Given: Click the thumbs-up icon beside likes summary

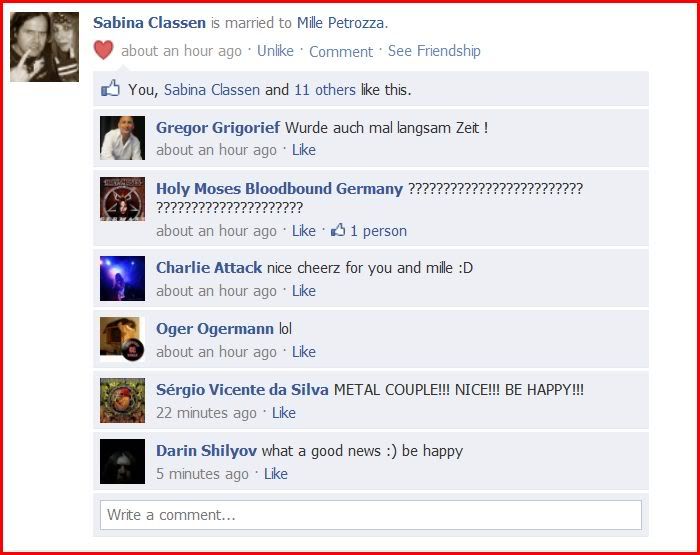Looking at the screenshot, I should point(110,88).
